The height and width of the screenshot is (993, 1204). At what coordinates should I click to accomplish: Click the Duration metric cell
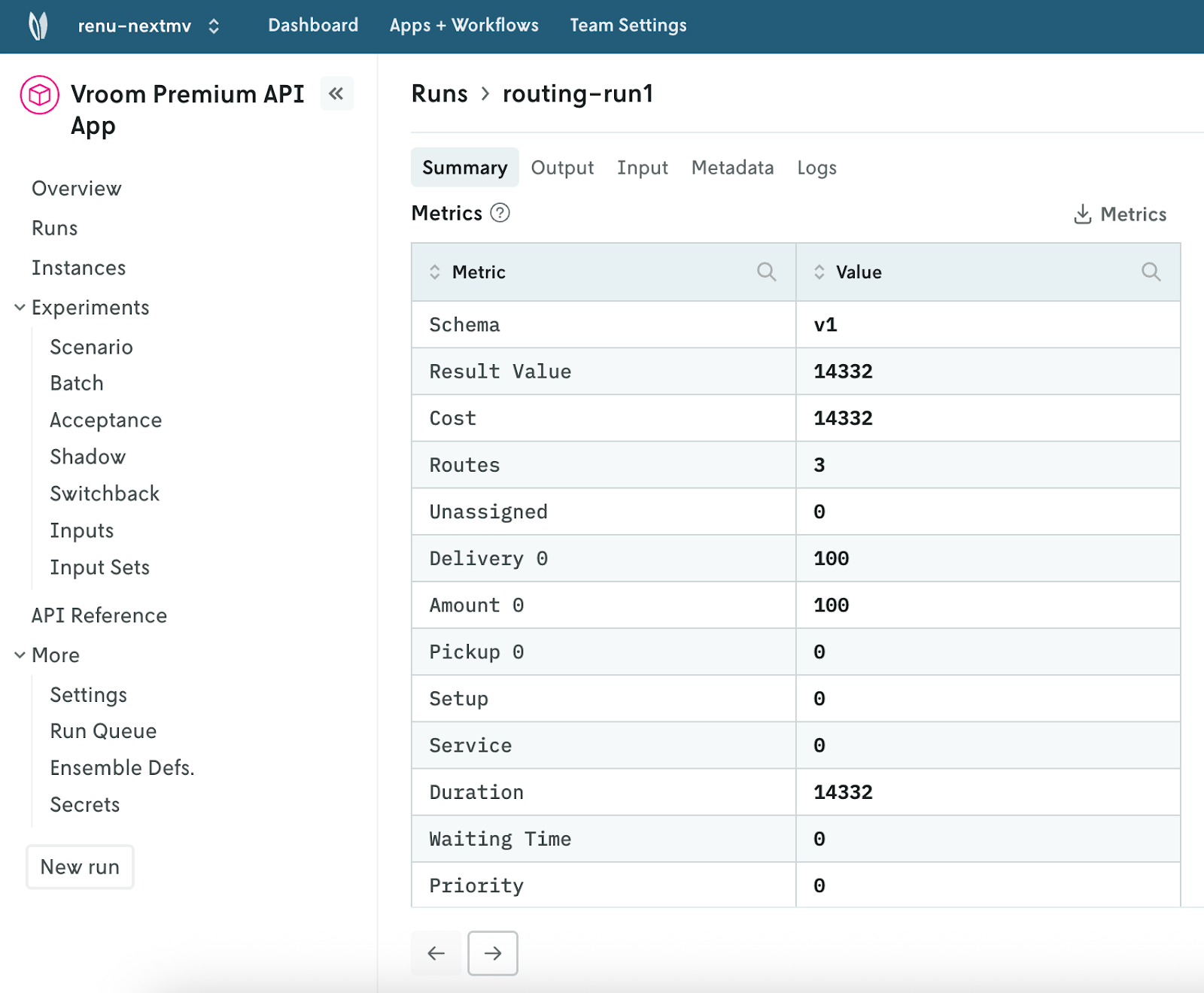[x=604, y=792]
